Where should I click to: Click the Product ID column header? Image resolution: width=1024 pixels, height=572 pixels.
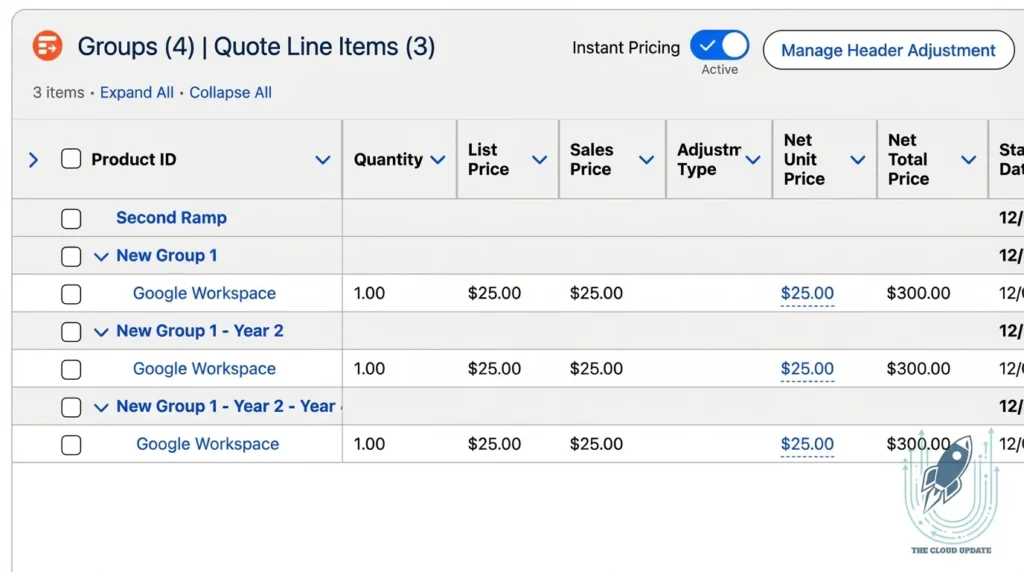tap(134, 159)
